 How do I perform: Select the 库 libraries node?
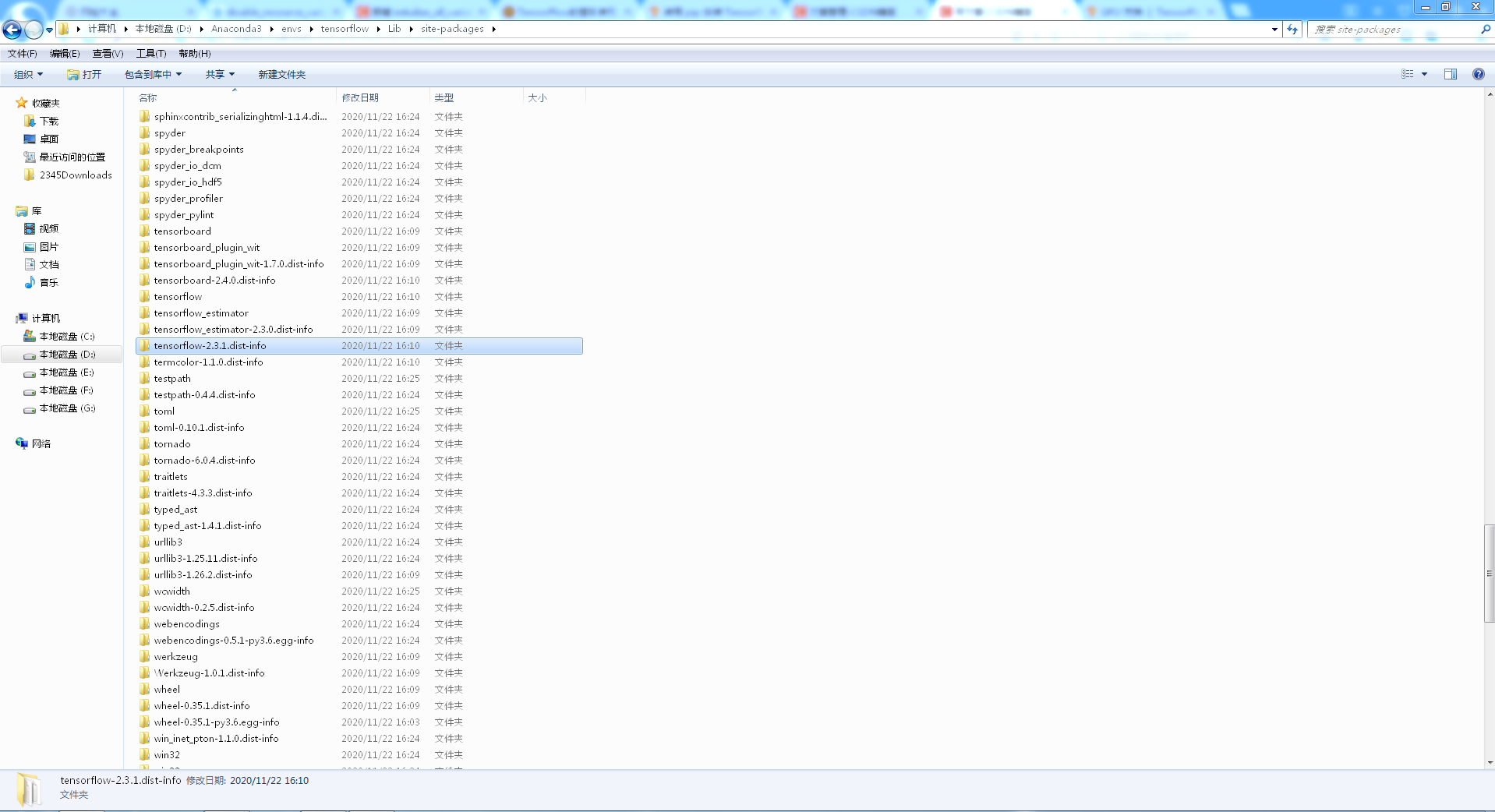coord(29,211)
